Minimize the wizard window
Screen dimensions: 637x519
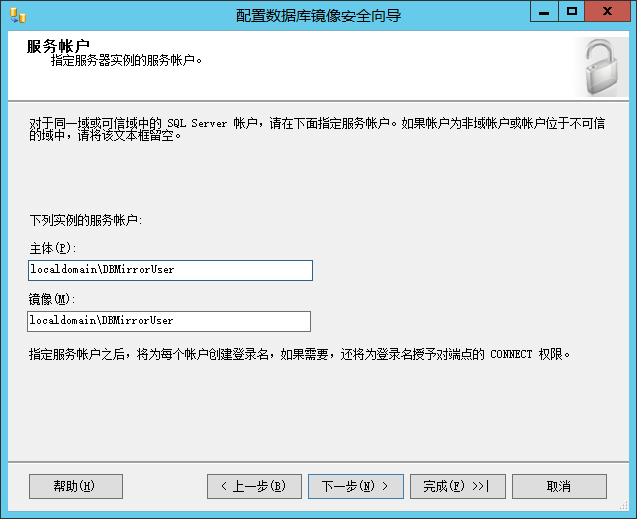pyautogui.click(x=543, y=12)
